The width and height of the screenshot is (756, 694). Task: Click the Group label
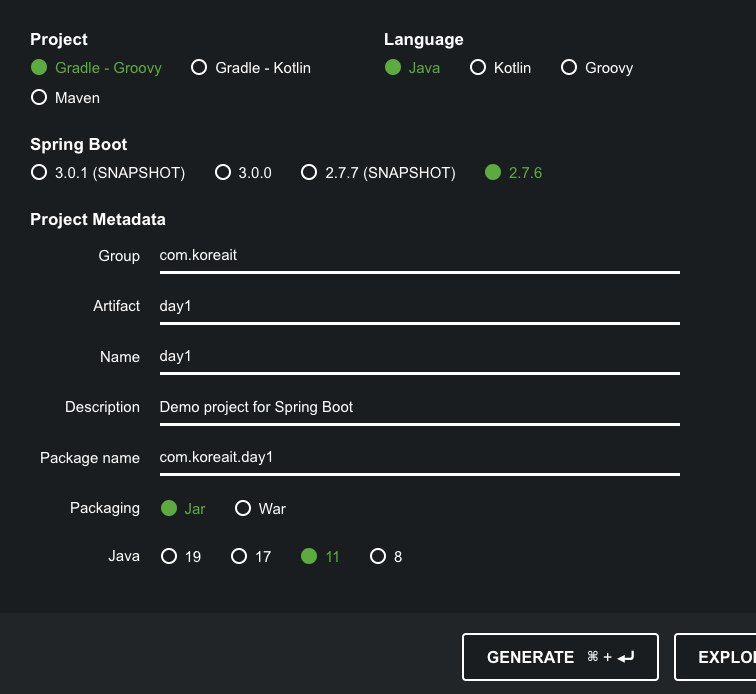119,256
